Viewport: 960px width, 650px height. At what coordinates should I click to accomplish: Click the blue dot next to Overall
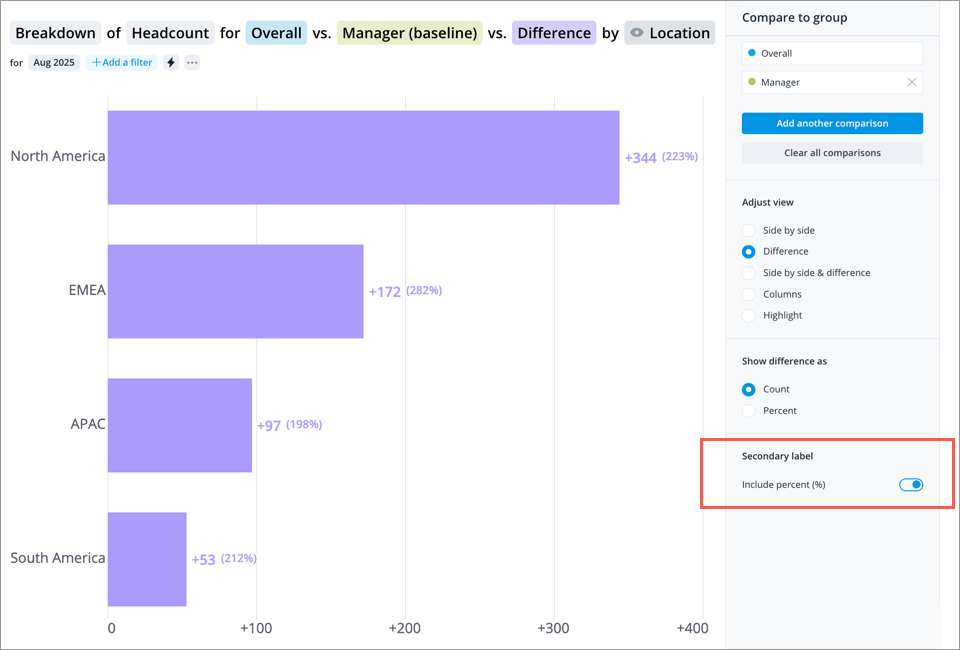tap(752, 53)
